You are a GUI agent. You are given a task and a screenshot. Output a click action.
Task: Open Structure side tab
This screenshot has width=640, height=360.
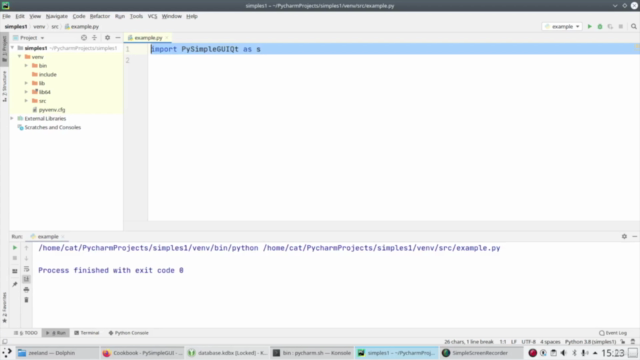tap(4, 86)
